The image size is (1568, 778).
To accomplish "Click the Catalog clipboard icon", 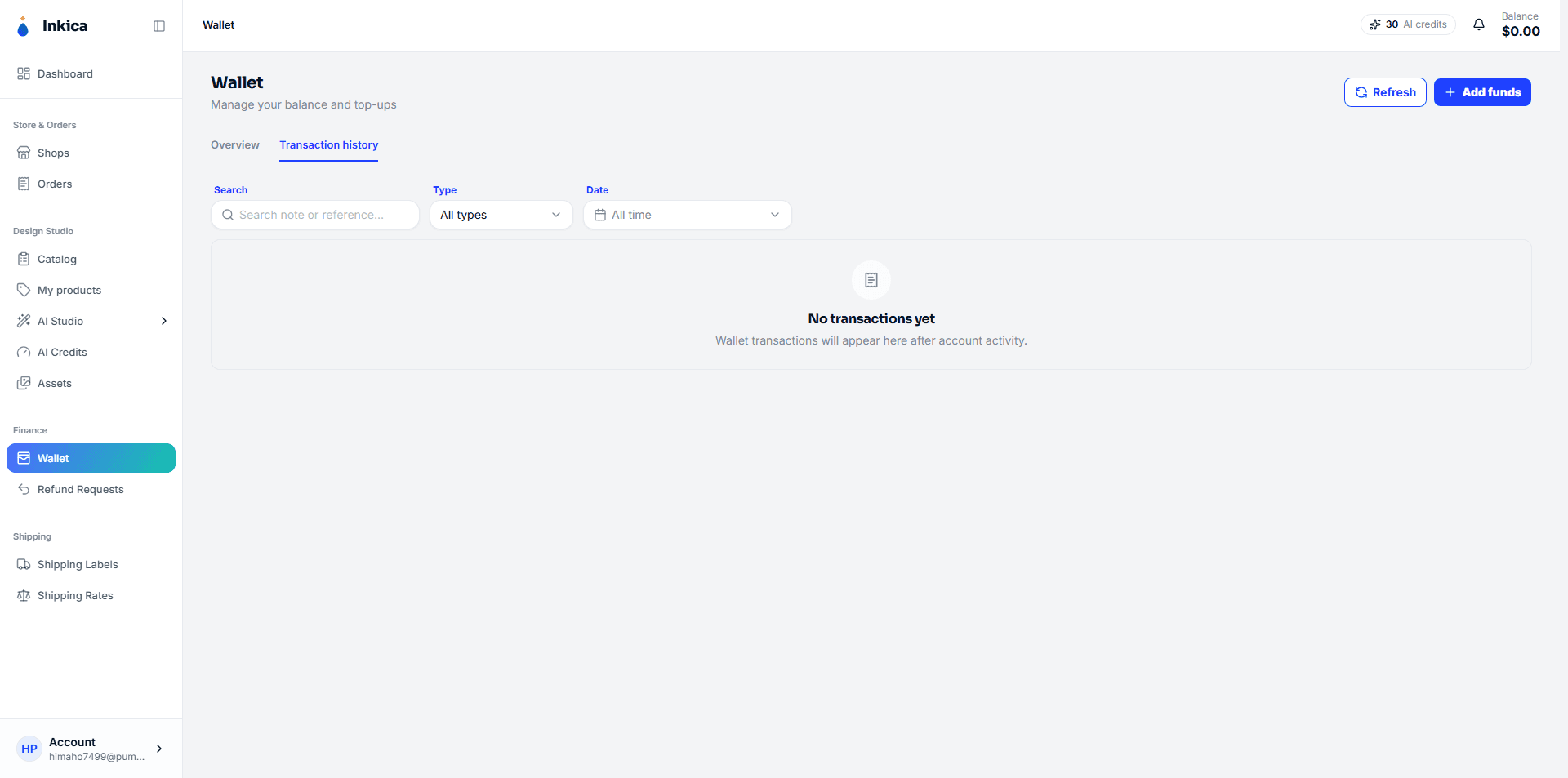I will 24,259.
